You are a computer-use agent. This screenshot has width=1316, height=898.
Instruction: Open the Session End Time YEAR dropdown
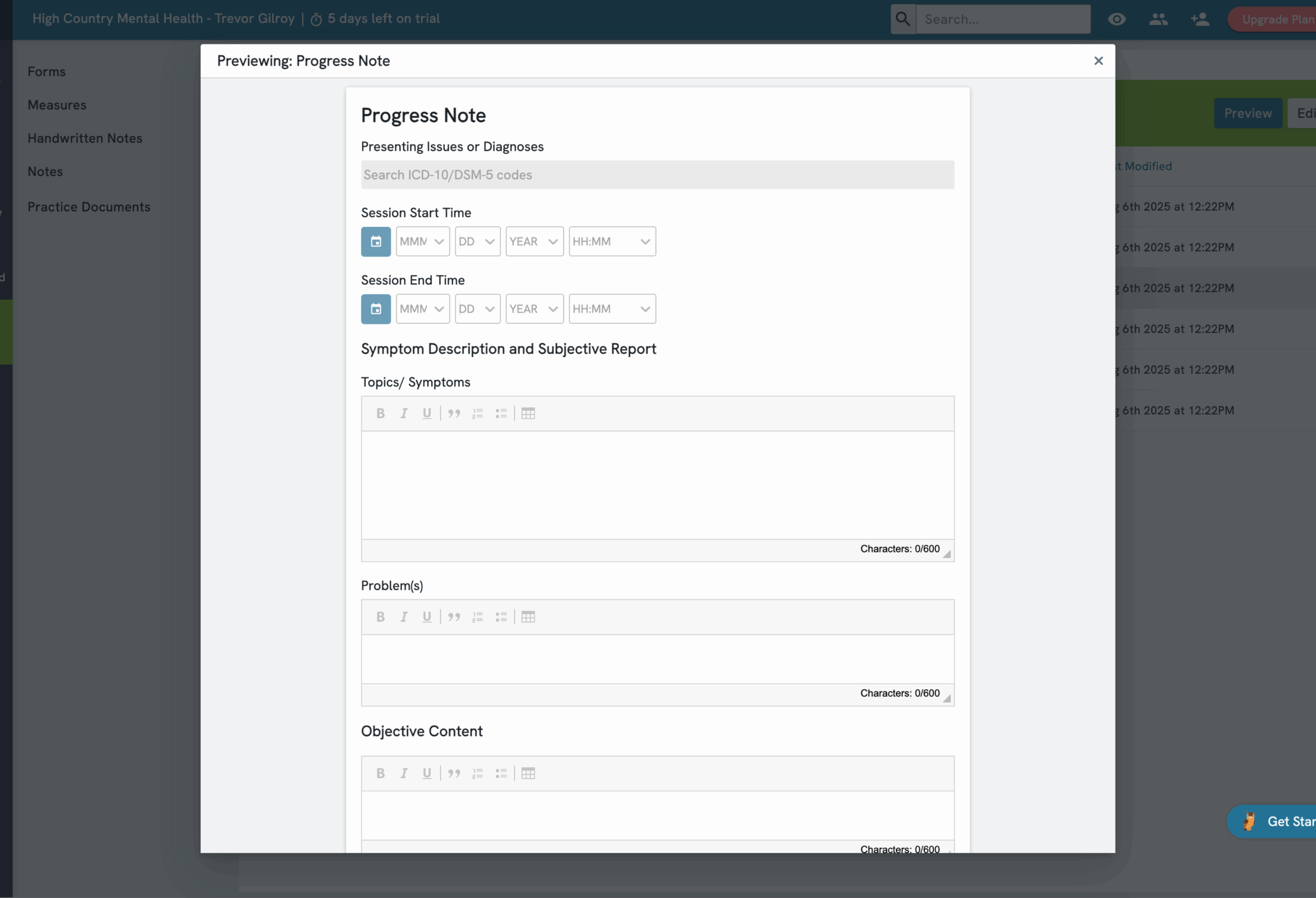(535, 309)
